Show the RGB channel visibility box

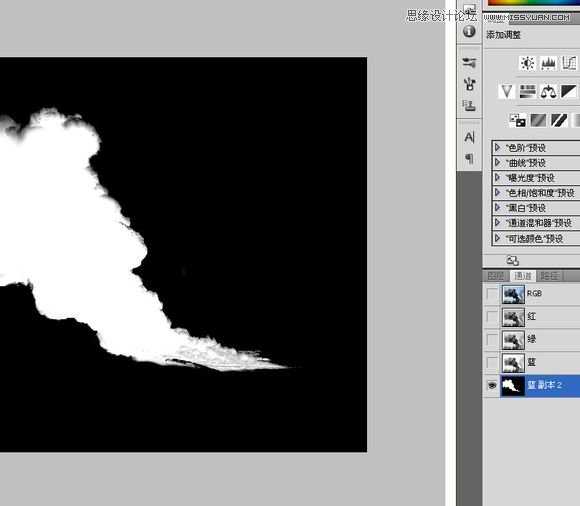pyautogui.click(x=492, y=294)
